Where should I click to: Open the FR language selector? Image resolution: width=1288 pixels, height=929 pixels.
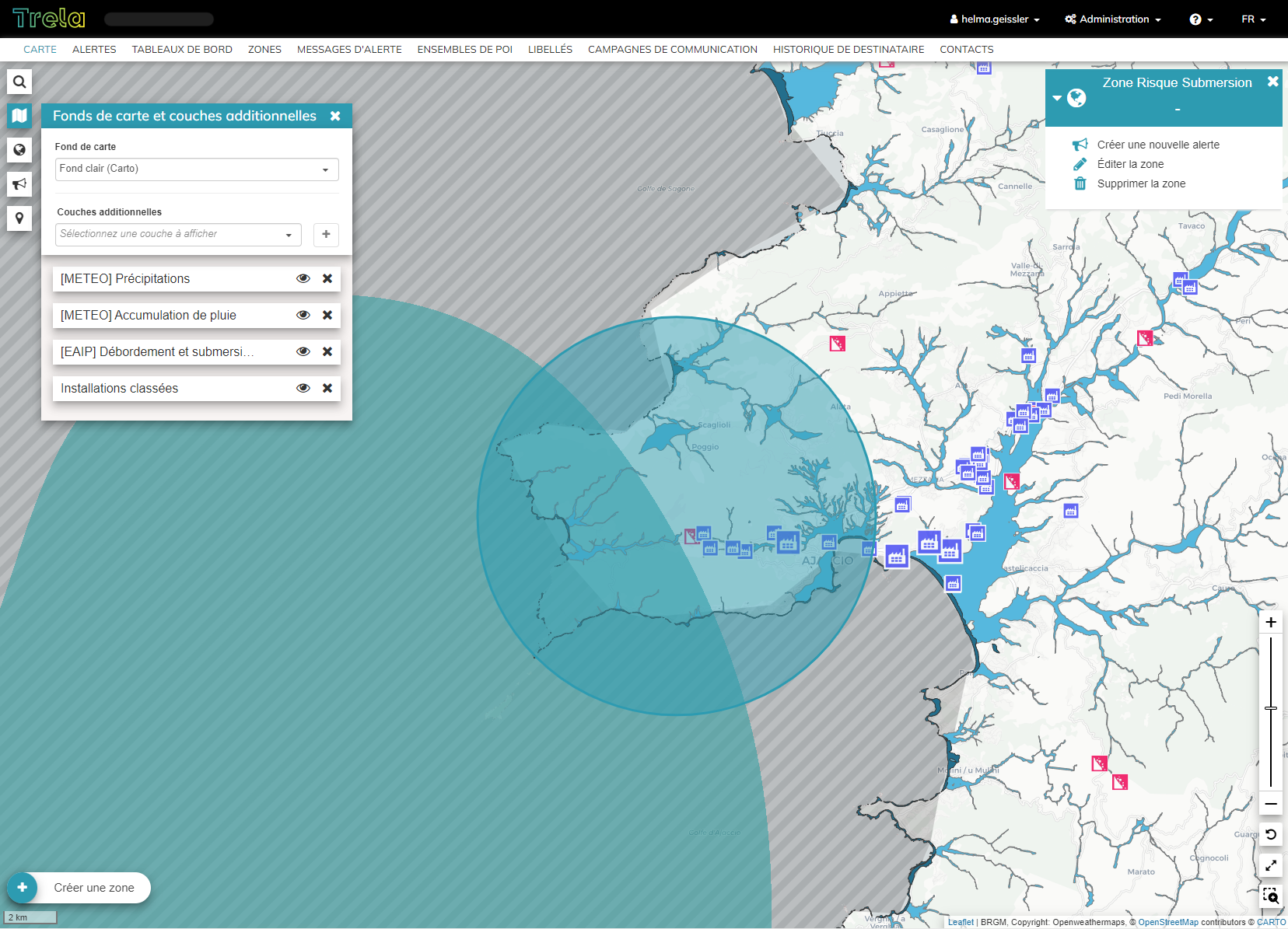pyautogui.click(x=1253, y=19)
